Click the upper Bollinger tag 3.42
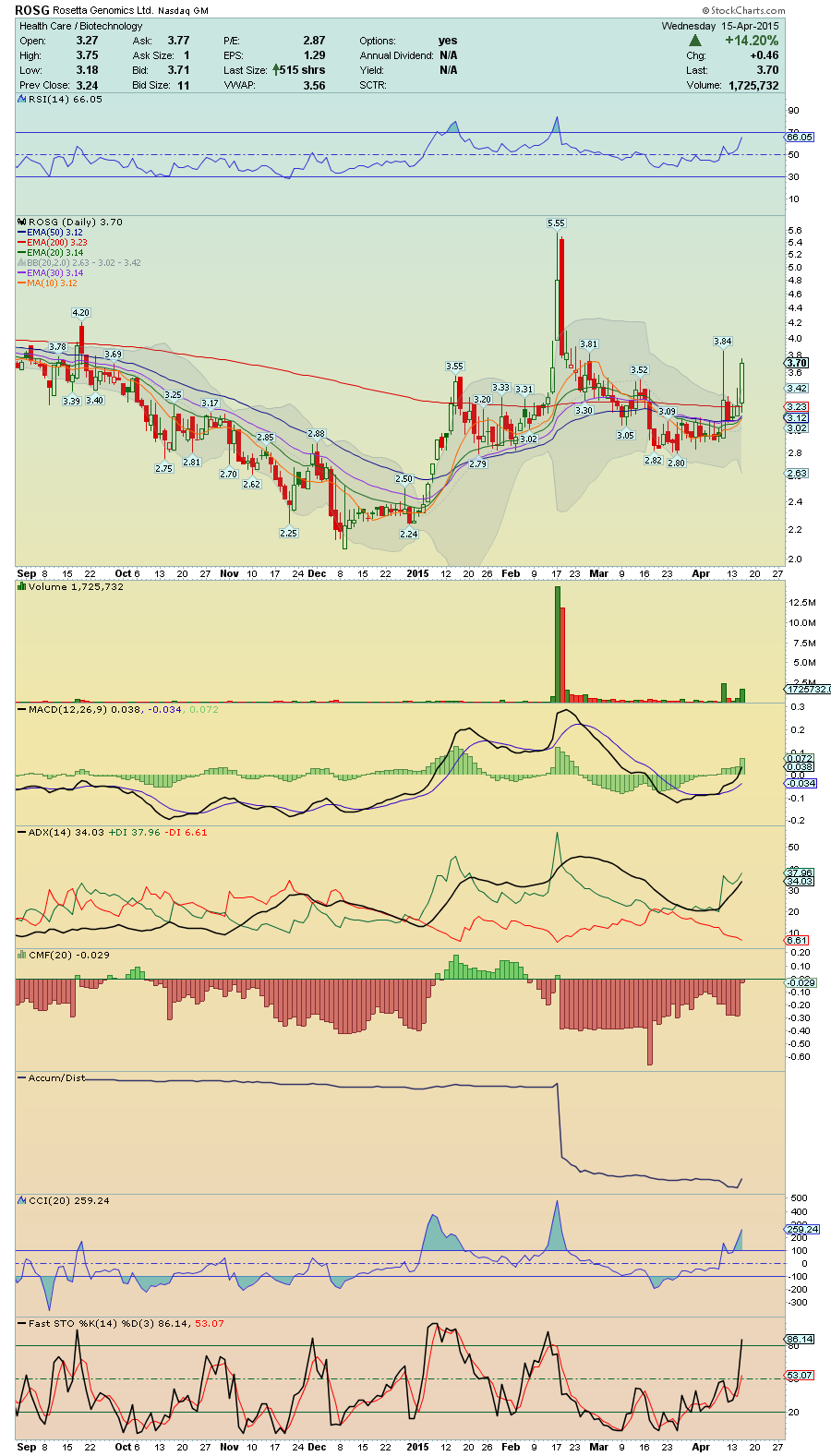The image size is (831, 1456). point(797,388)
